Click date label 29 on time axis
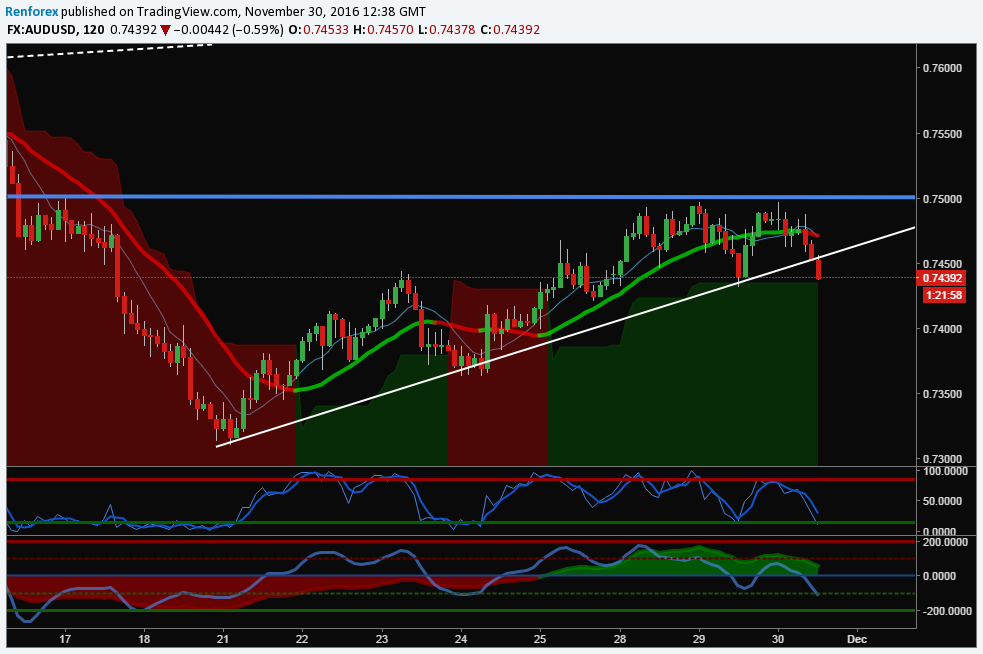This screenshot has height=654, width=983. coord(698,639)
